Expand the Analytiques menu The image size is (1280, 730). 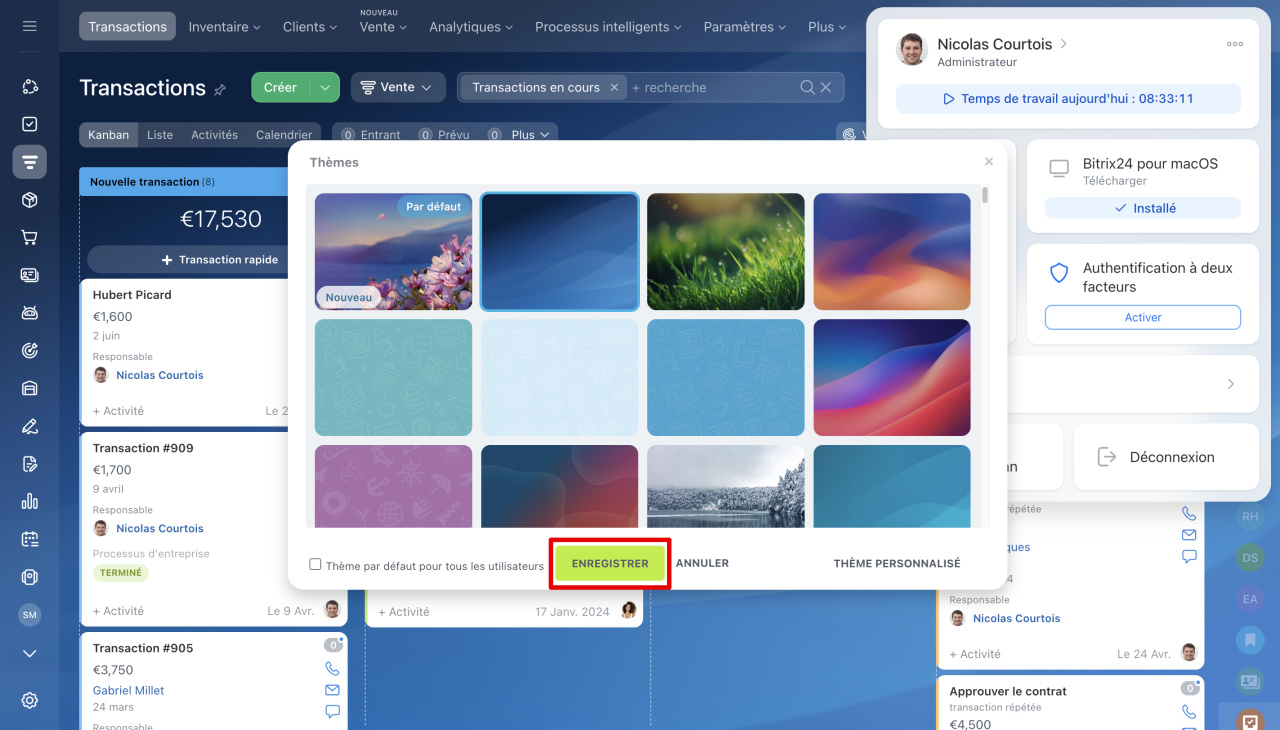click(x=471, y=27)
